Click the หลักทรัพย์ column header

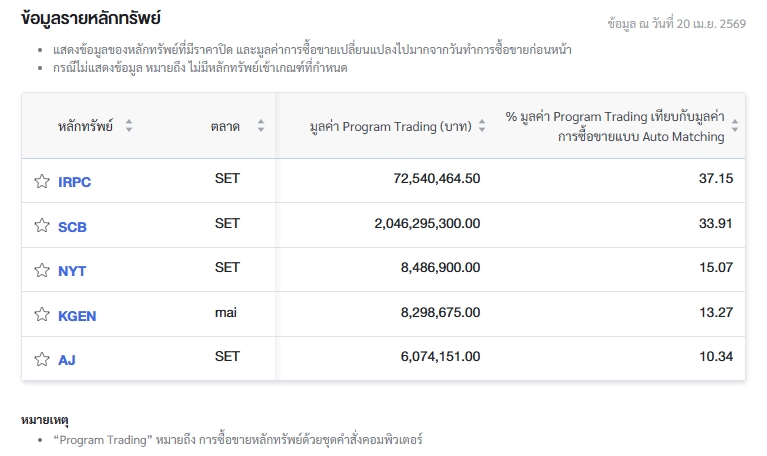pos(85,126)
